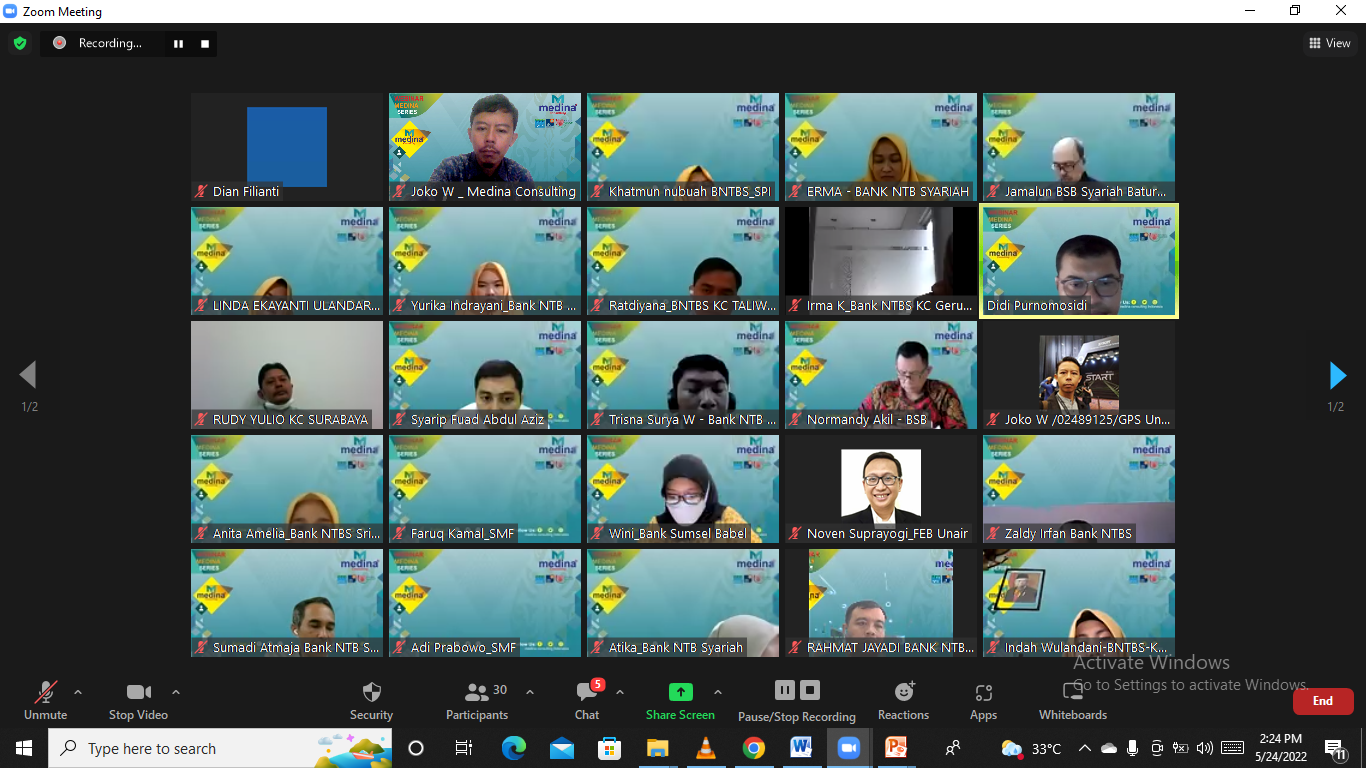Expand the arrow next to Share Screen
Screen dimensions: 1366x768
718,692
